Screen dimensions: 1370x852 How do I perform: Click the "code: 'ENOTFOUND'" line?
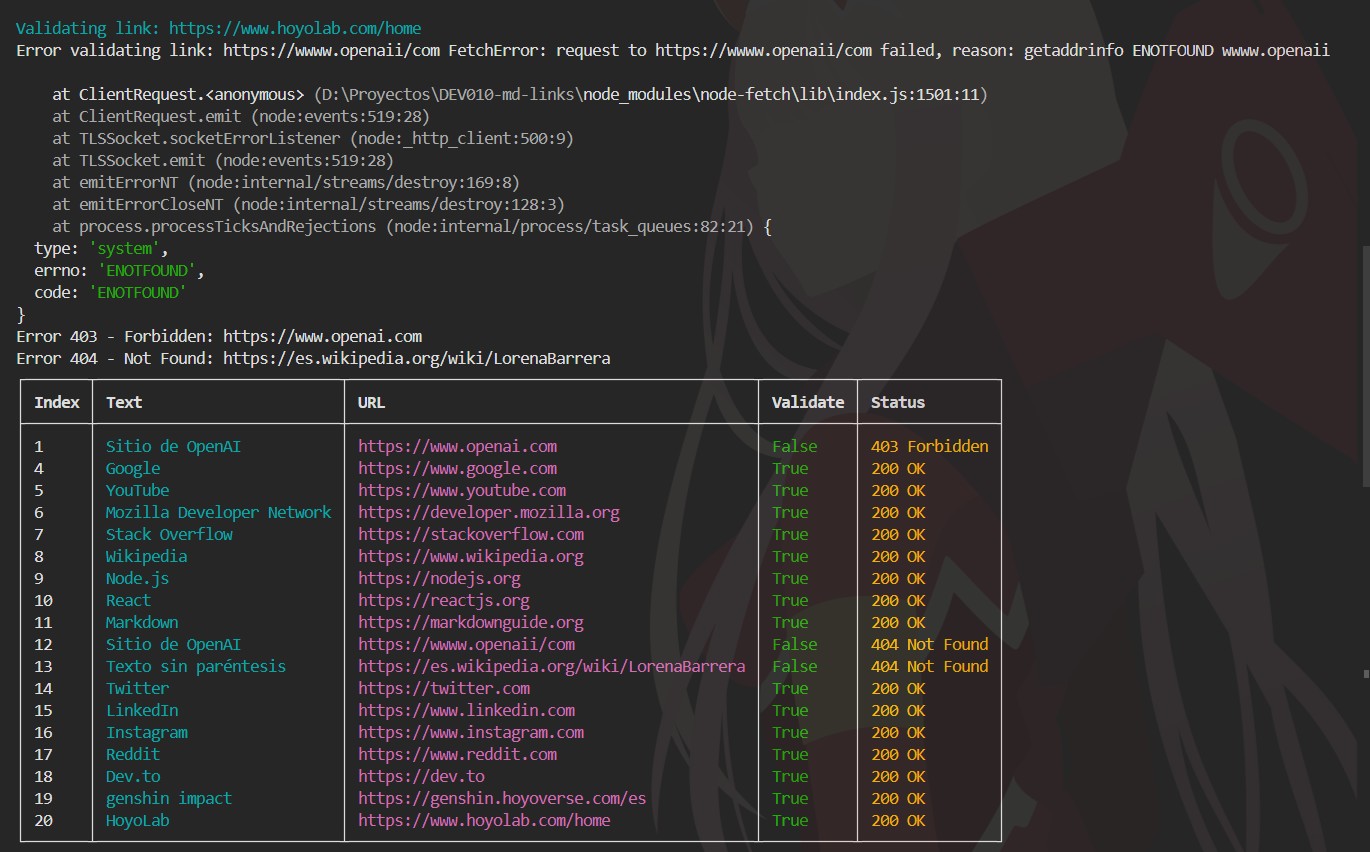click(x=111, y=292)
